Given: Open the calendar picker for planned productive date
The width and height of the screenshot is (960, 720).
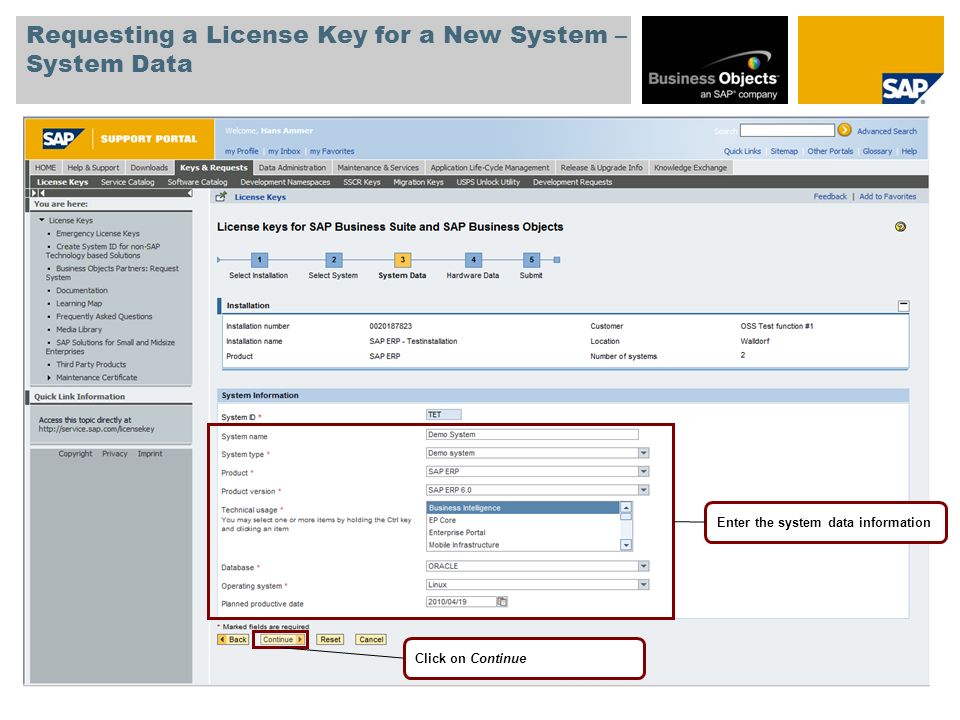Looking at the screenshot, I should point(501,602).
